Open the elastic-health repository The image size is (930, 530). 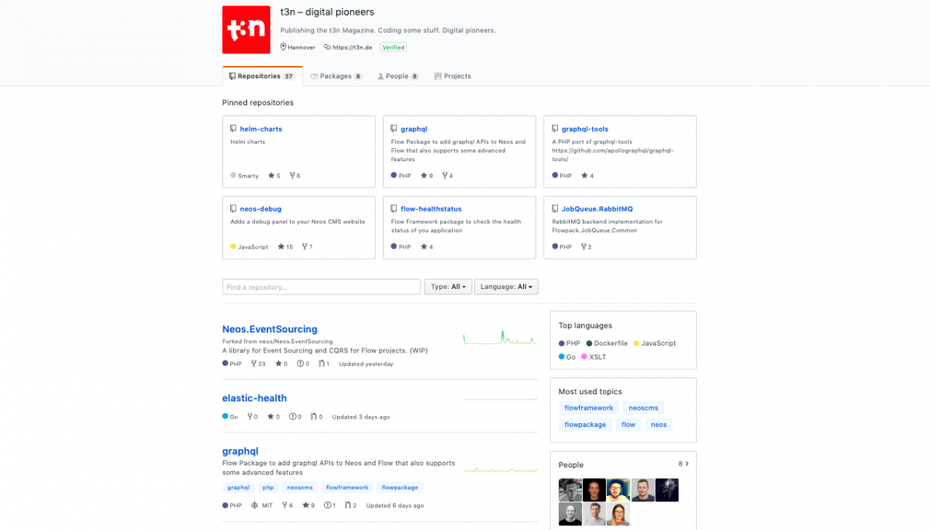[254, 398]
